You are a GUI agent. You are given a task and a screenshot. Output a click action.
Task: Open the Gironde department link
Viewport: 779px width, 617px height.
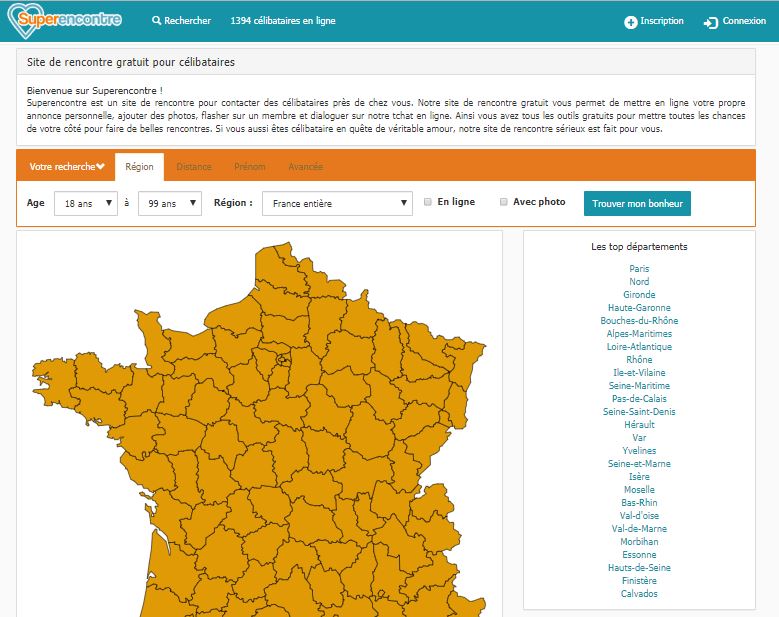point(639,295)
